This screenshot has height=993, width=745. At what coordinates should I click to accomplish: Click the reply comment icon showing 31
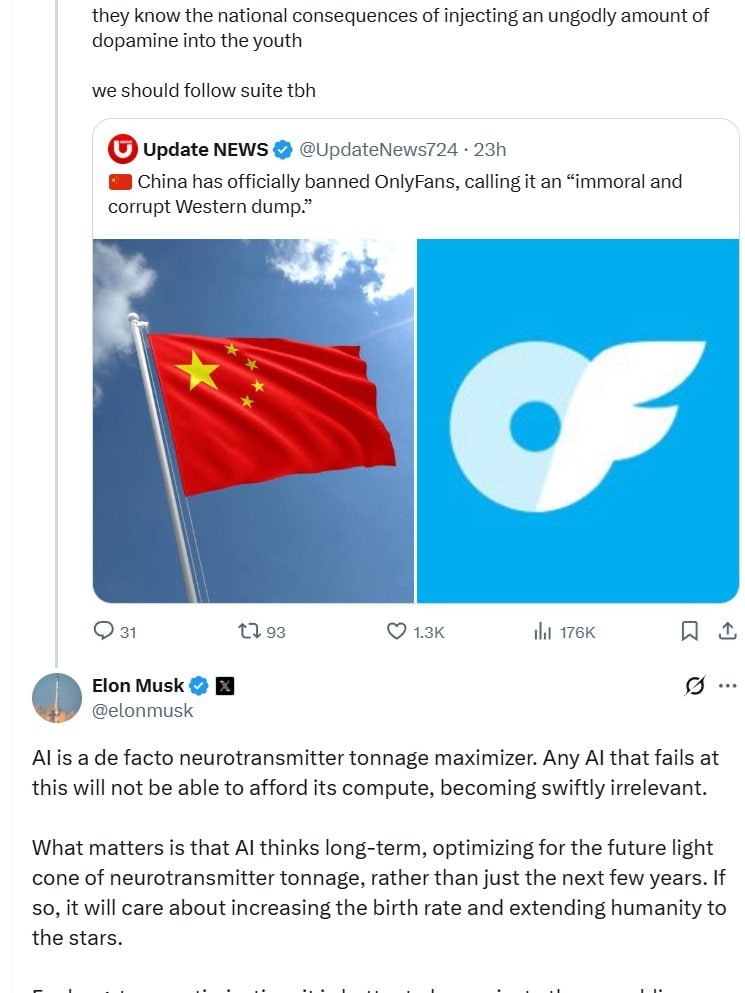[103, 631]
